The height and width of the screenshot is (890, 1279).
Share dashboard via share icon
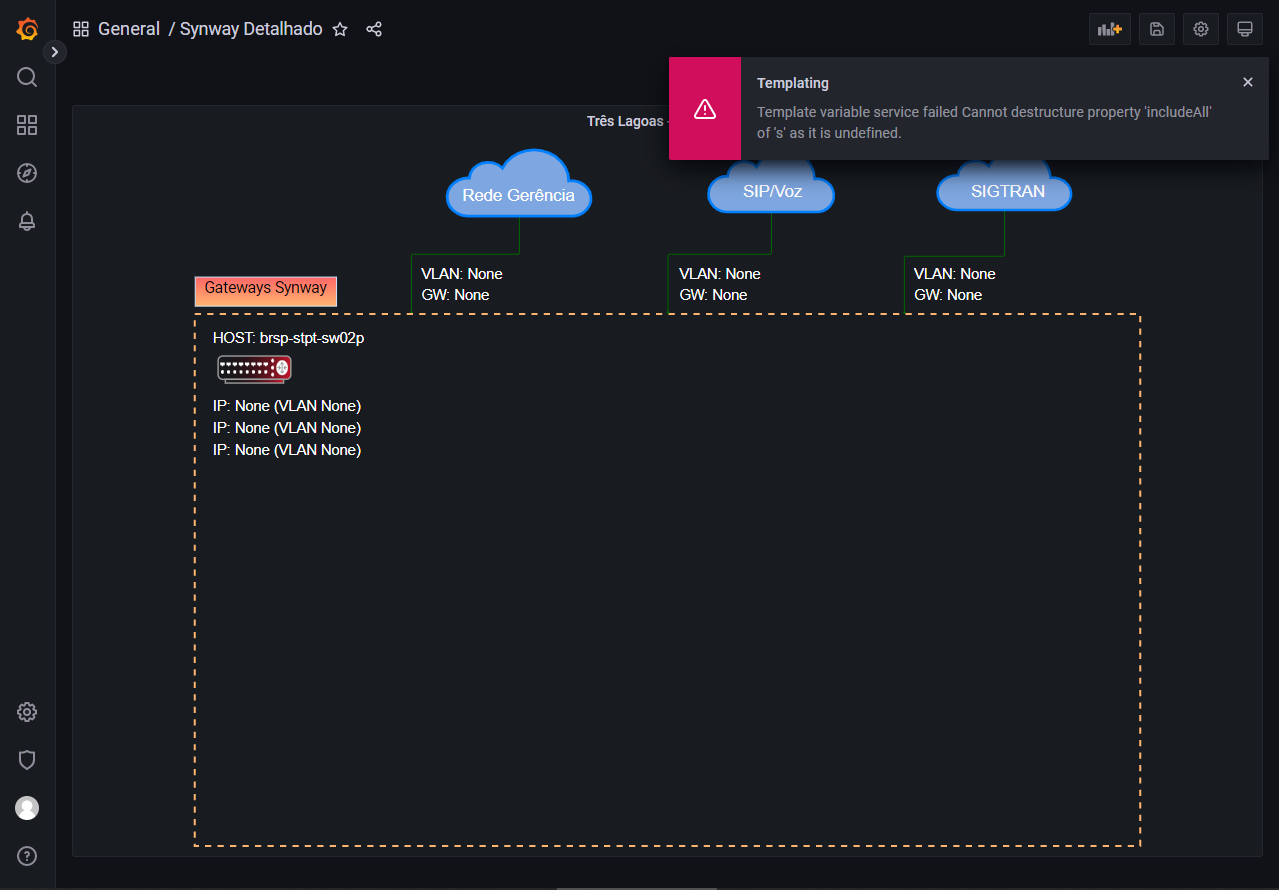(x=374, y=29)
